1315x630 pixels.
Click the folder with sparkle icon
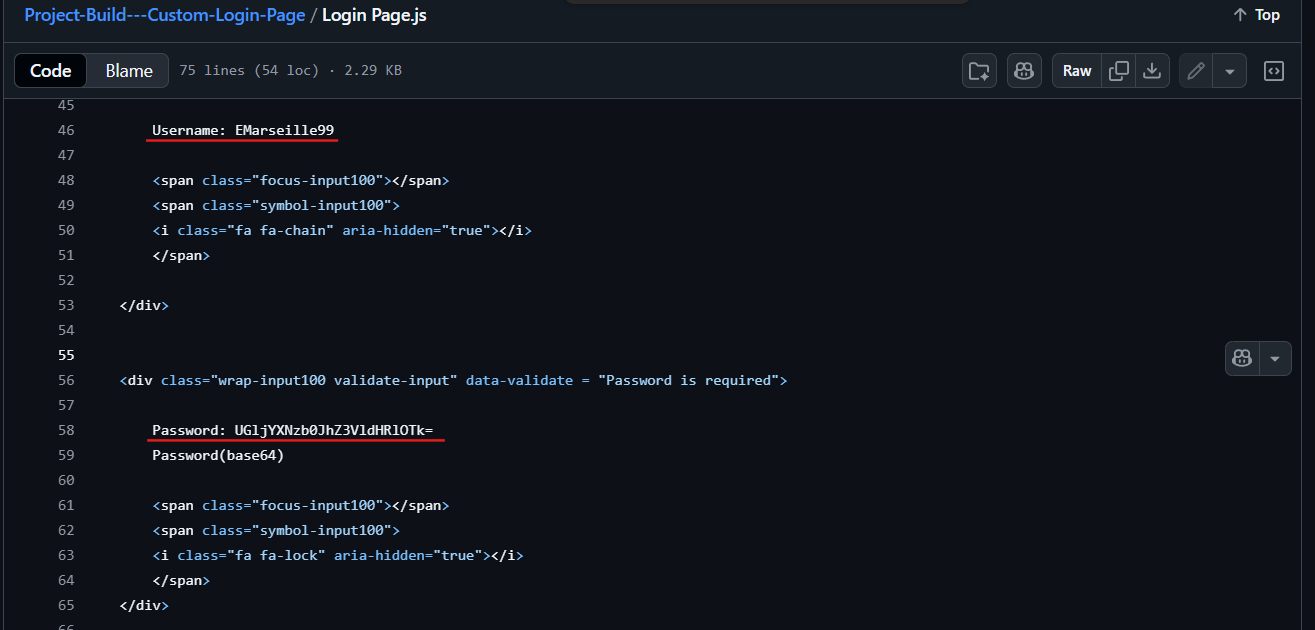coord(979,71)
